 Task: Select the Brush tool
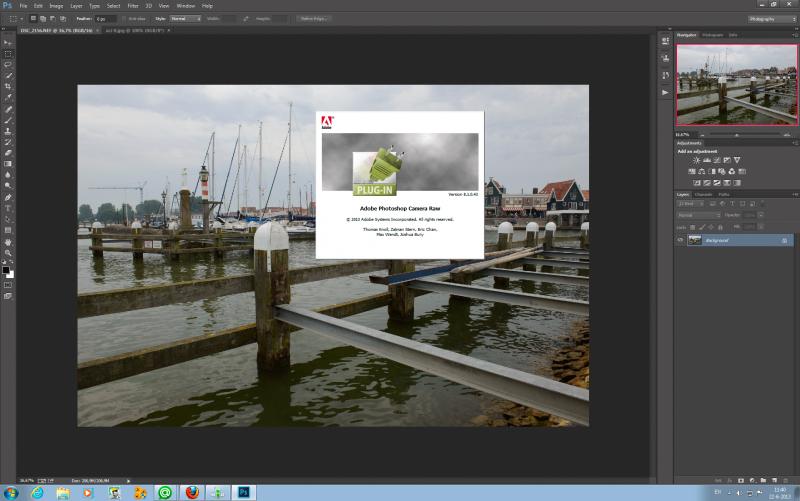[8, 120]
